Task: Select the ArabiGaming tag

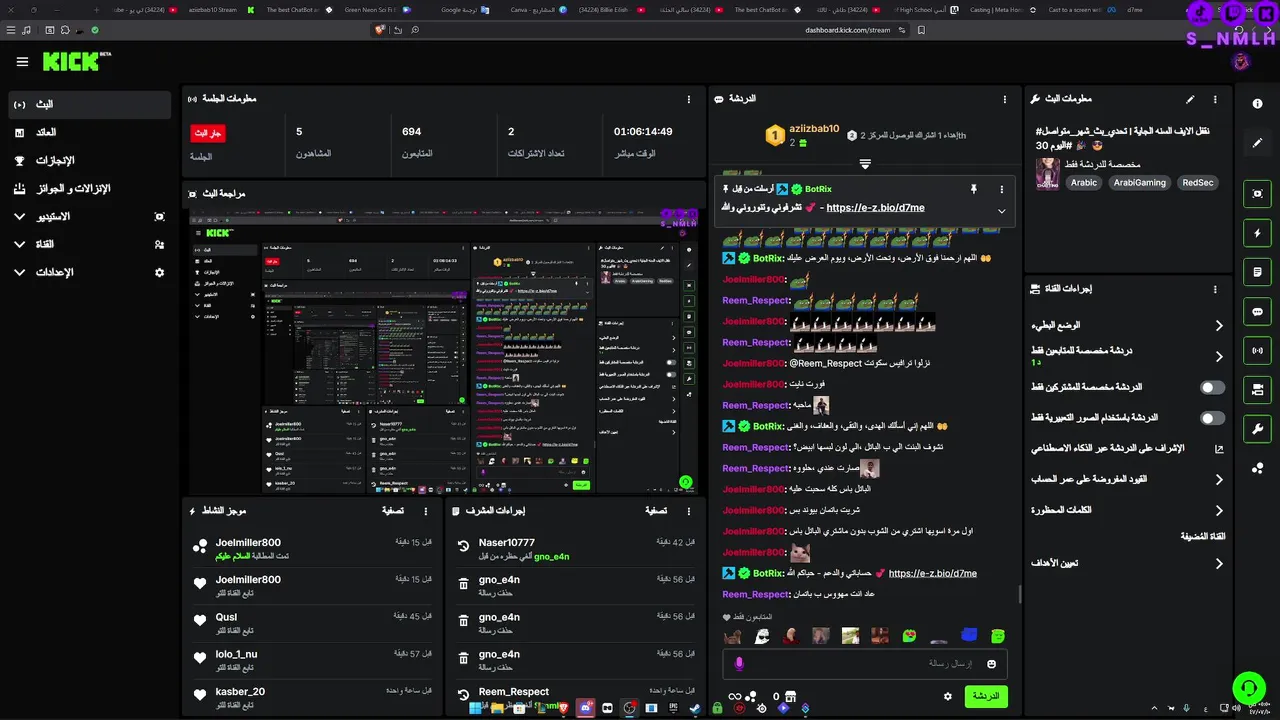Action: [x=1140, y=183]
